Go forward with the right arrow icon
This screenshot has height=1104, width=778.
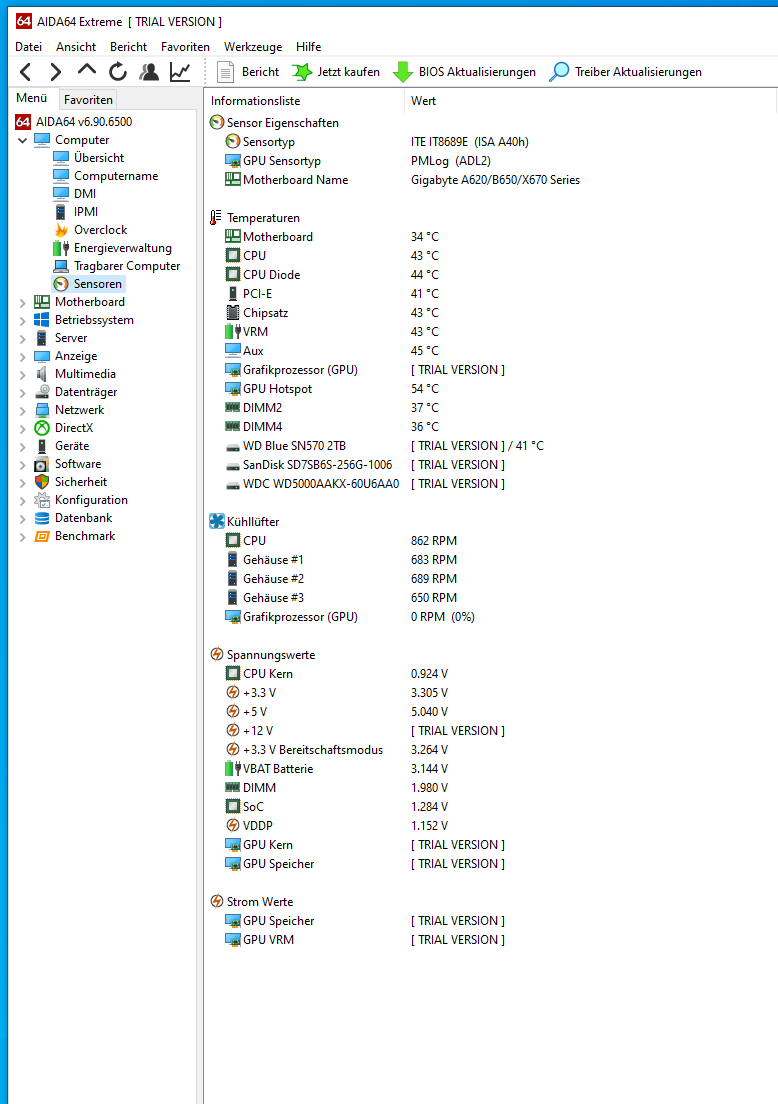coord(56,72)
